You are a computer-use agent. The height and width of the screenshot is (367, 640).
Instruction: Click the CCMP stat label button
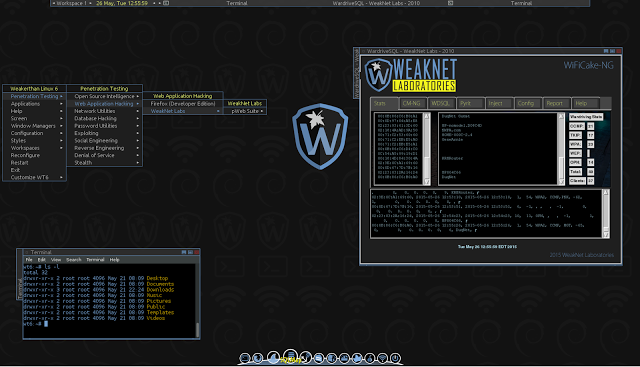coord(577,126)
